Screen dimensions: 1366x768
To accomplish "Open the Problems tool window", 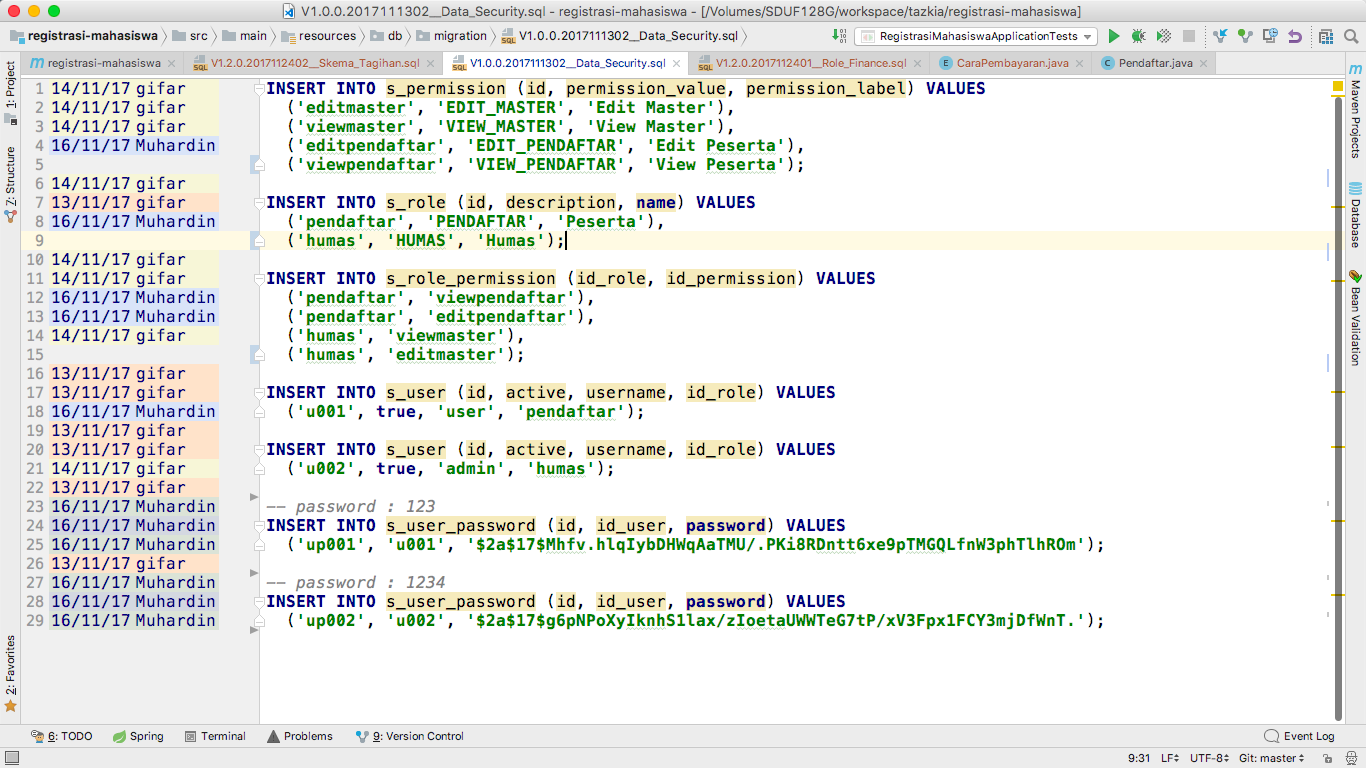I will (x=299, y=736).
